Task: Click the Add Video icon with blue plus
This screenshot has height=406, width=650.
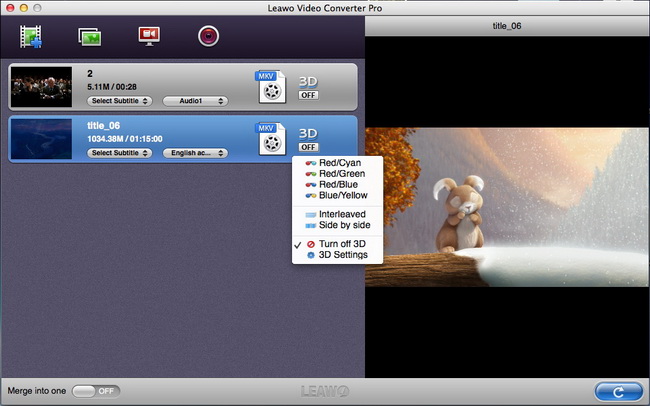Action: (31, 36)
